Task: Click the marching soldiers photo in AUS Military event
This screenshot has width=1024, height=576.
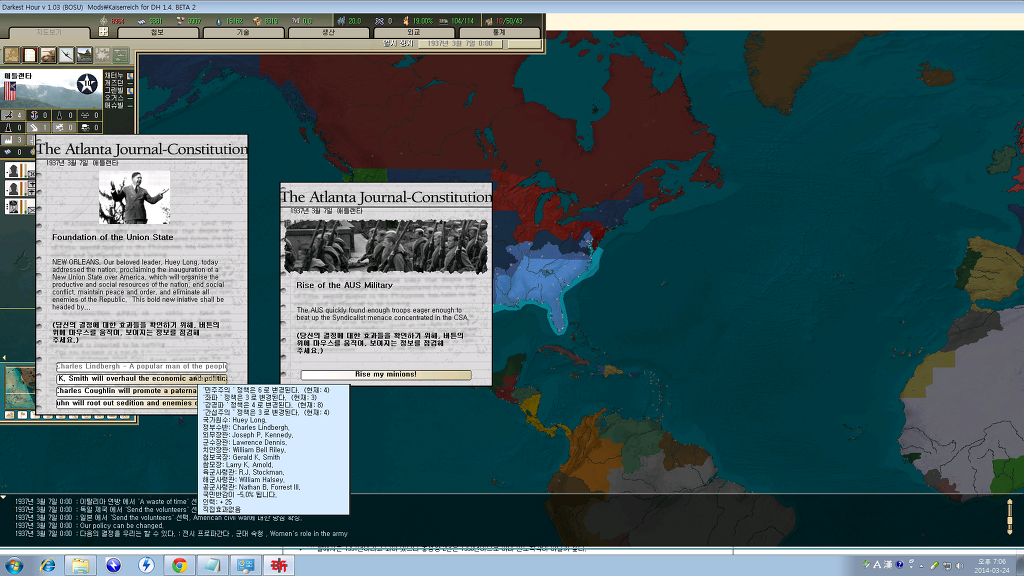Action: click(x=386, y=246)
